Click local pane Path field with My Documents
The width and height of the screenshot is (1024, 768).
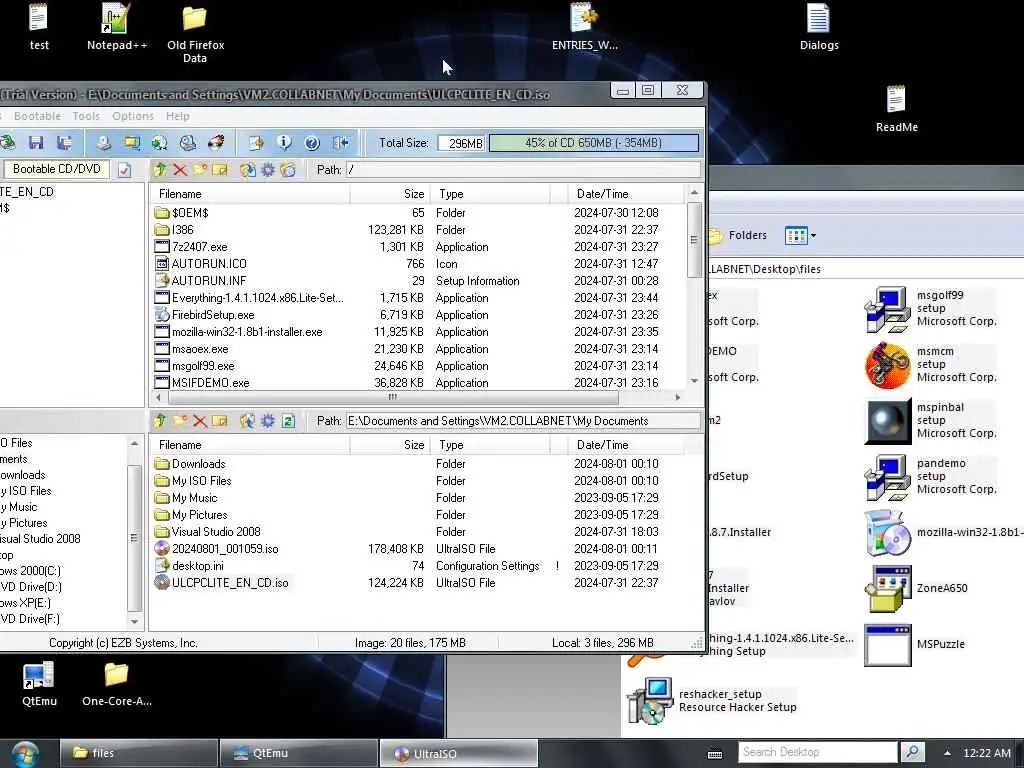point(523,421)
